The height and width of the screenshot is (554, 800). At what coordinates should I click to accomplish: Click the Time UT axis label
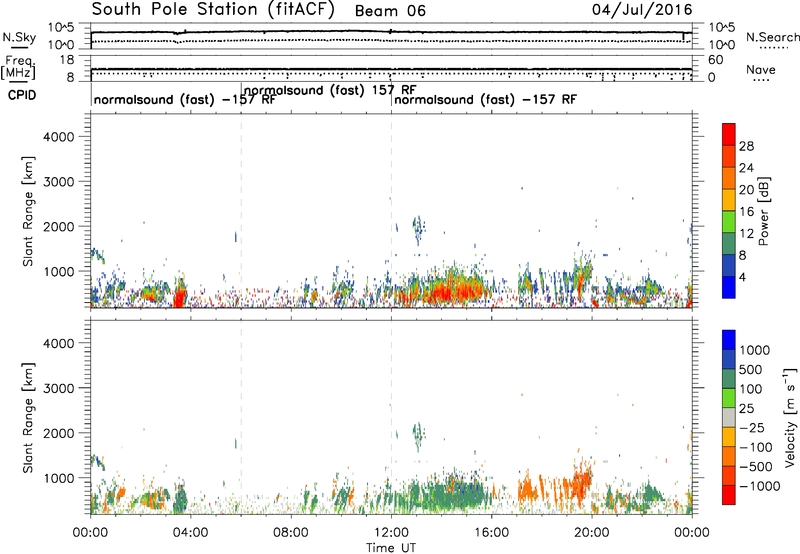pos(391,547)
